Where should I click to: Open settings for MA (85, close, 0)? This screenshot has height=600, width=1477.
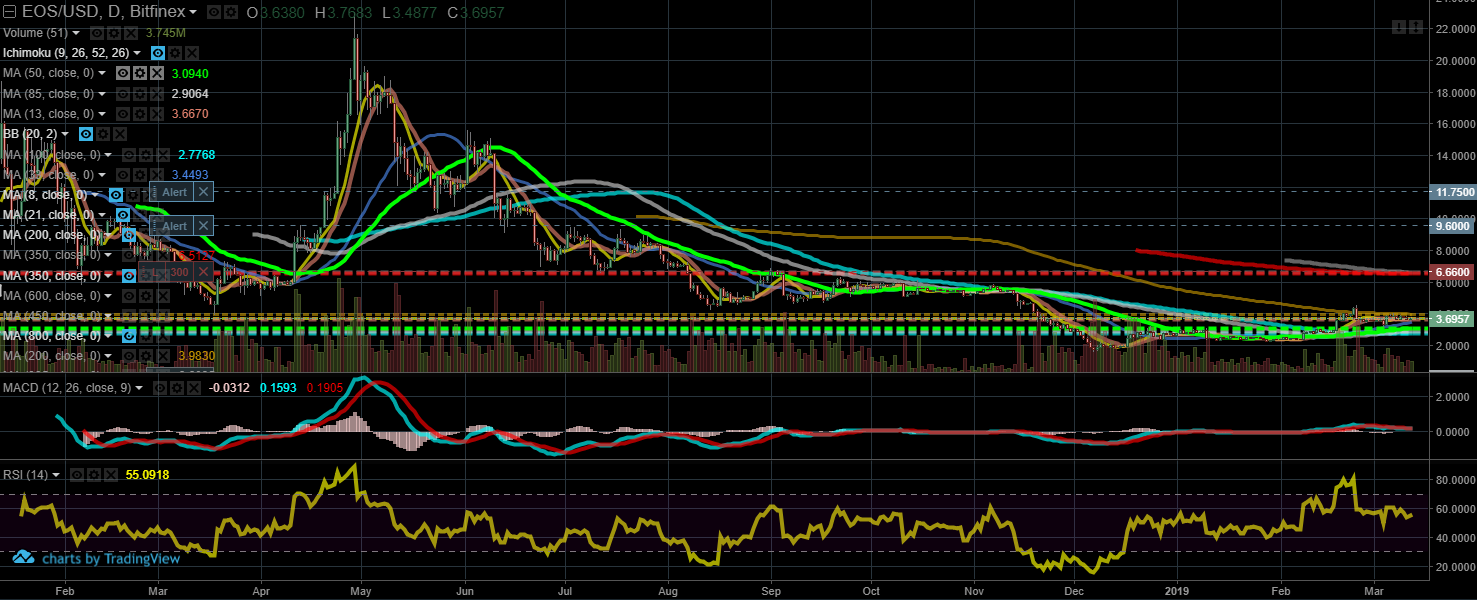(x=140, y=94)
